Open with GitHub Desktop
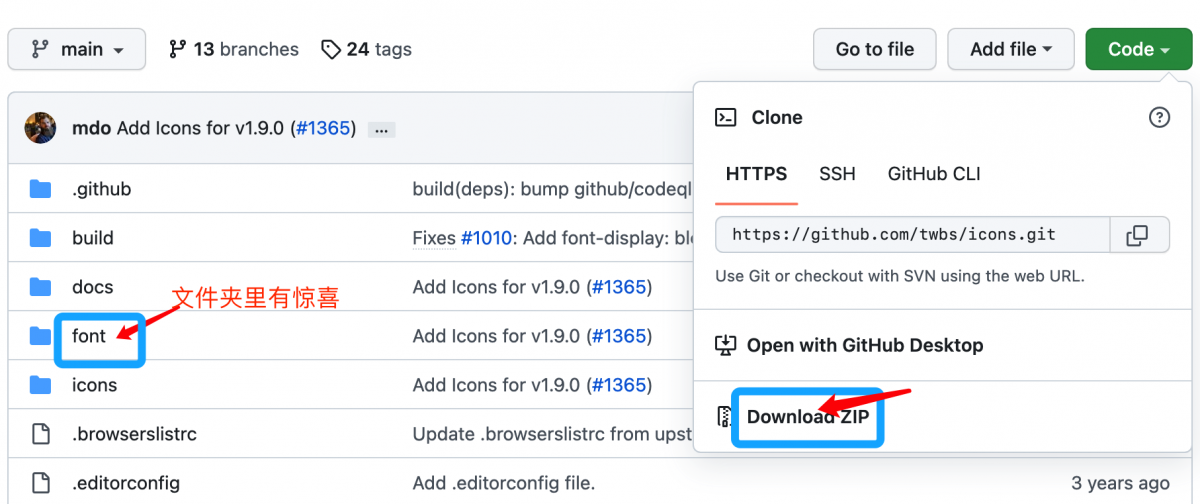This screenshot has height=504, width=1200. pos(864,345)
